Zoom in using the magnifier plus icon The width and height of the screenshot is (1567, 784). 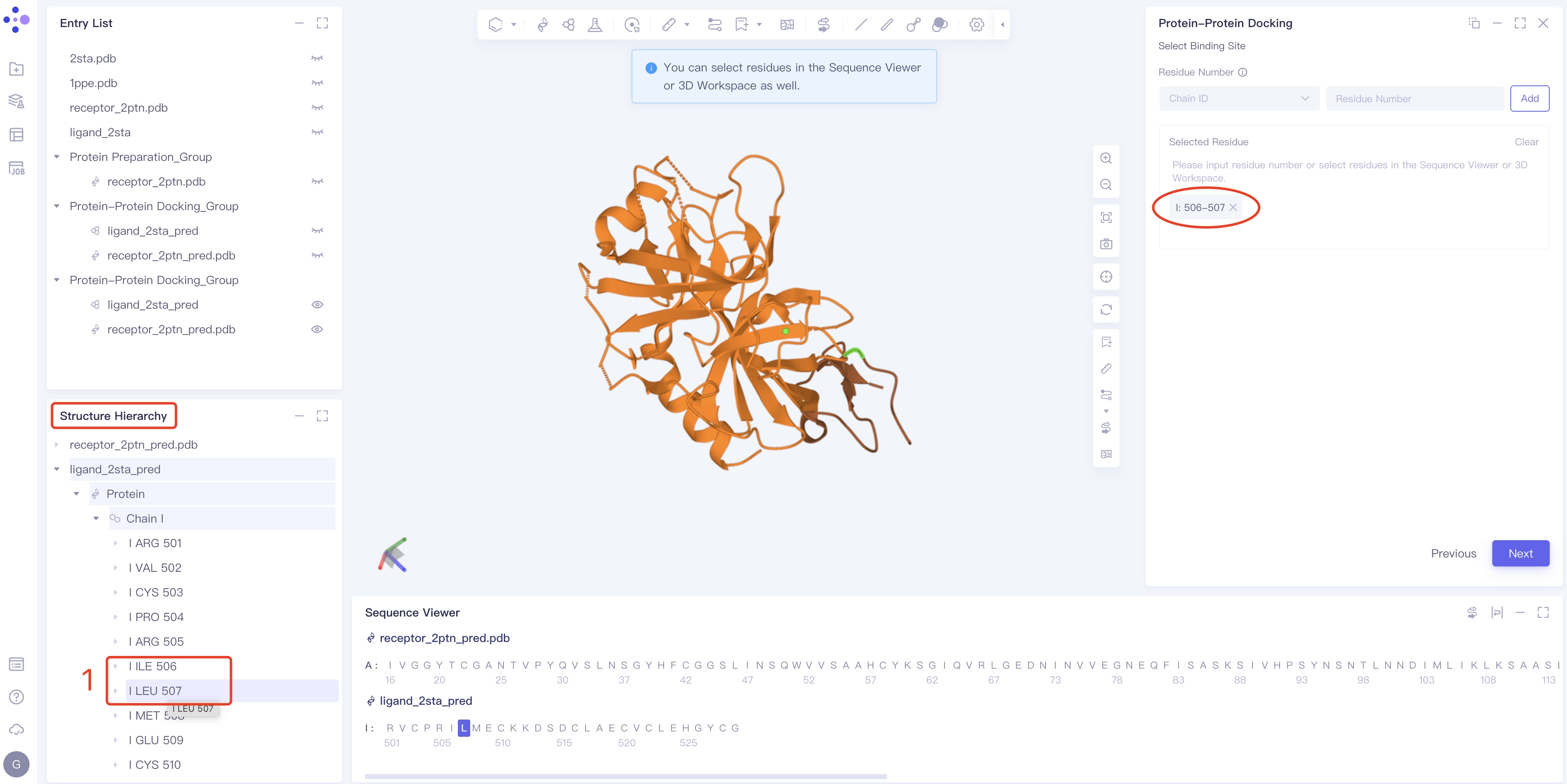coord(1107,158)
